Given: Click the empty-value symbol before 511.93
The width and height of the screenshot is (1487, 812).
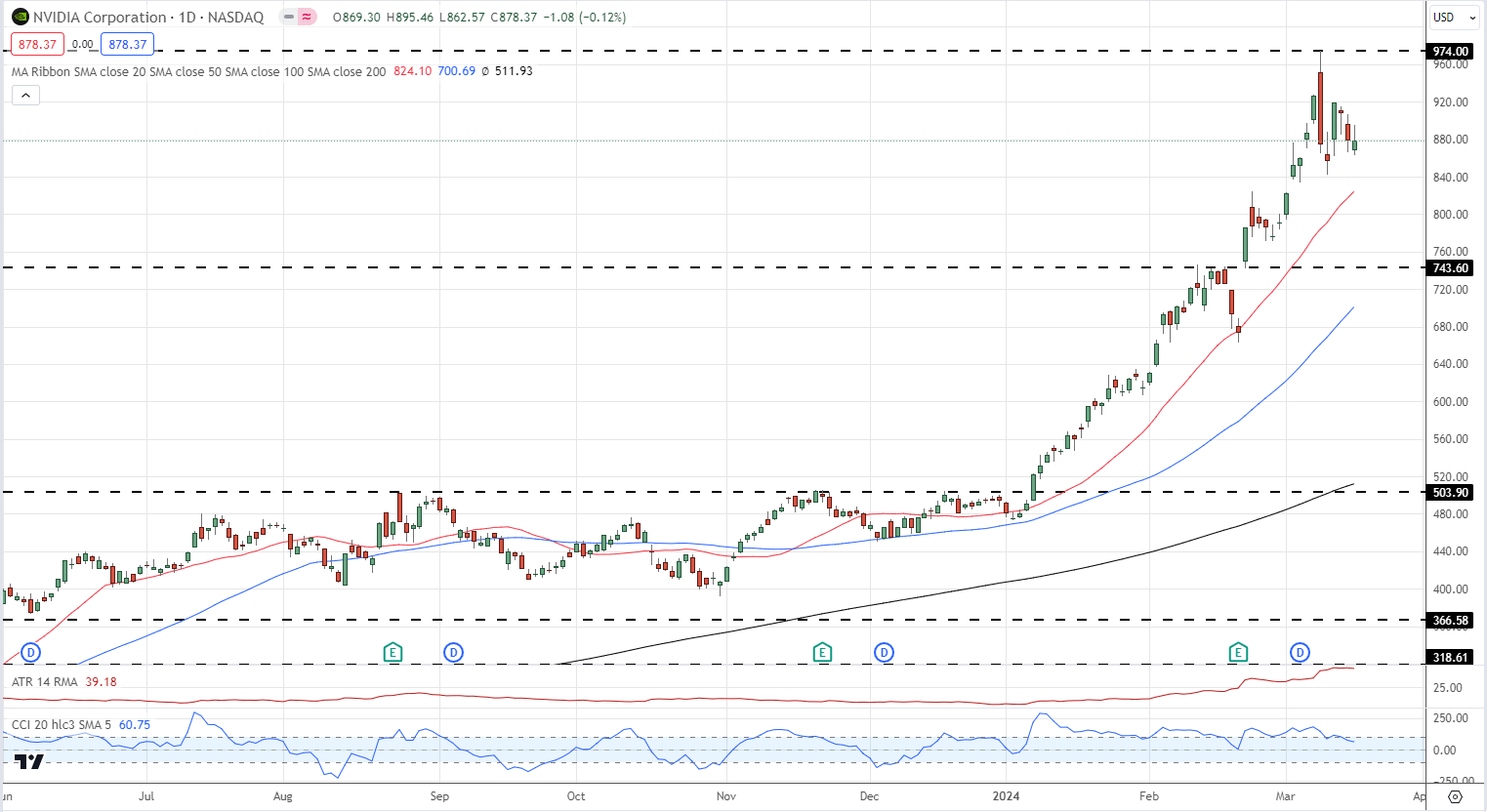Looking at the screenshot, I should [x=485, y=71].
